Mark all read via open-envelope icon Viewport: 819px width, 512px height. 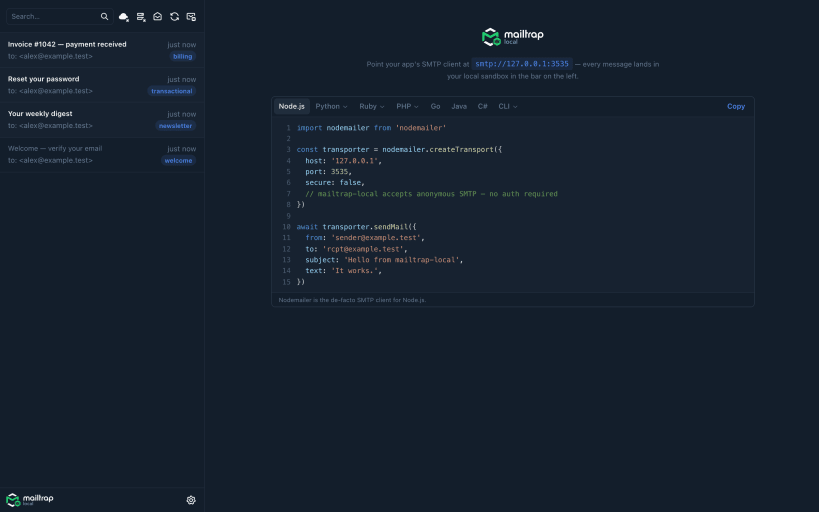[x=157, y=17]
